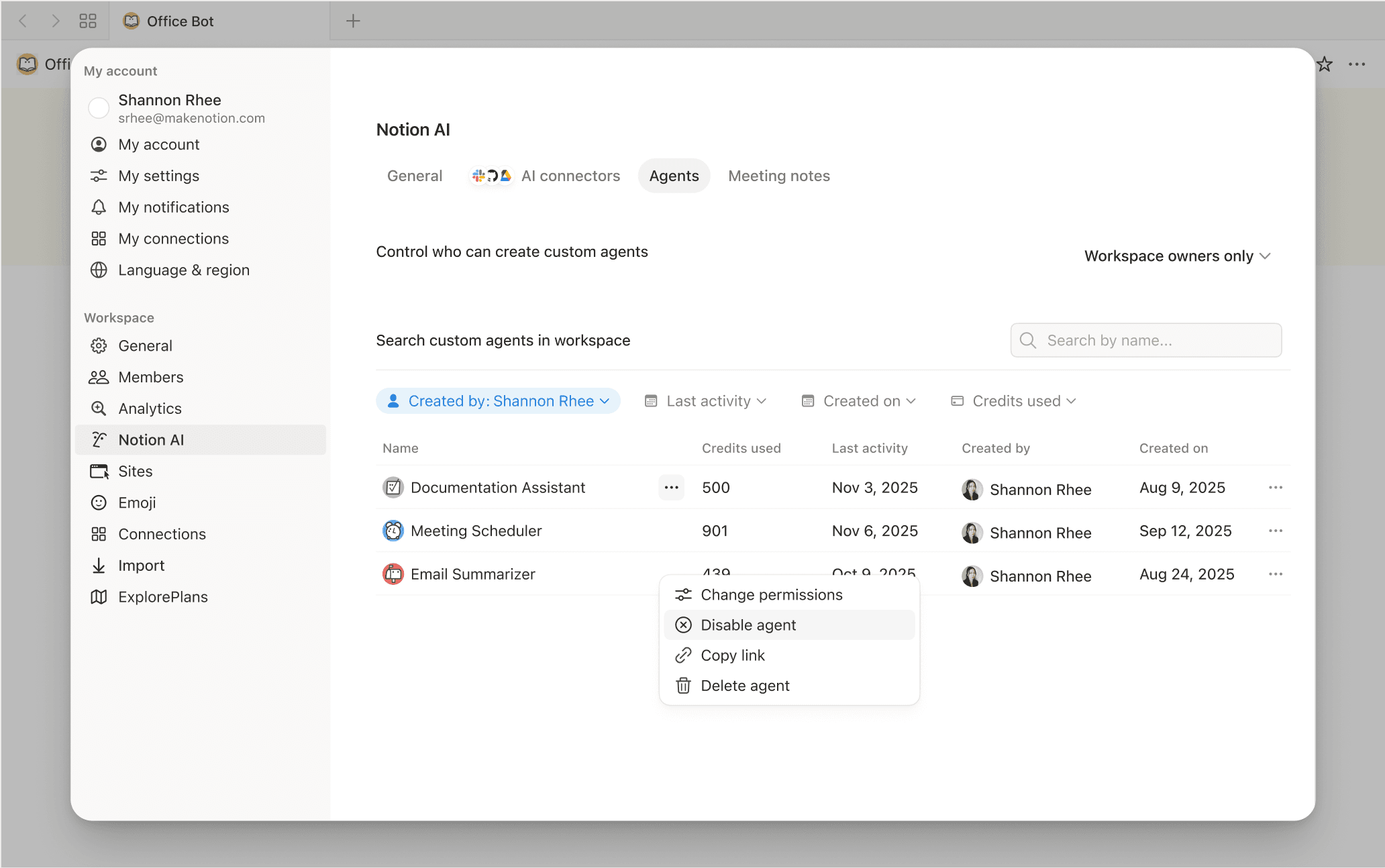Expand the Created by: Shannon Rhee filter
The height and width of the screenshot is (868, 1385).
[x=498, y=400]
